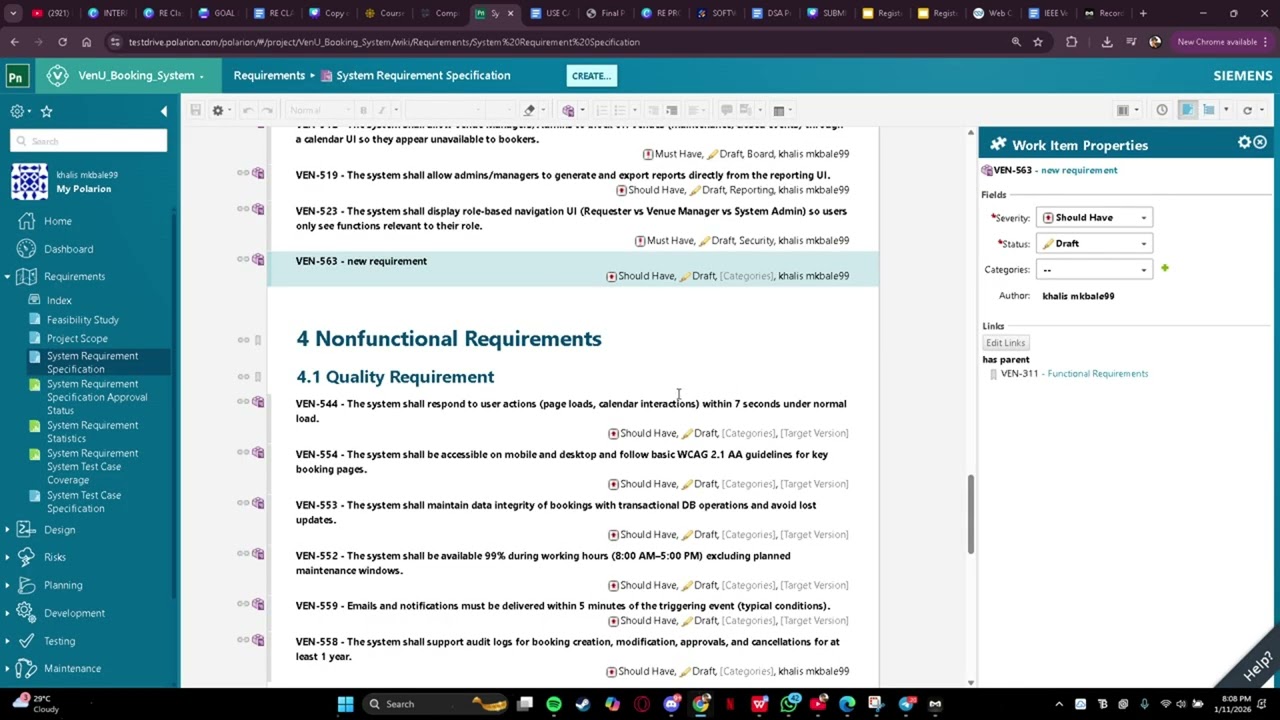Open Spotify from the taskbar
The width and height of the screenshot is (1280, 720).
(x=554, y=704)
